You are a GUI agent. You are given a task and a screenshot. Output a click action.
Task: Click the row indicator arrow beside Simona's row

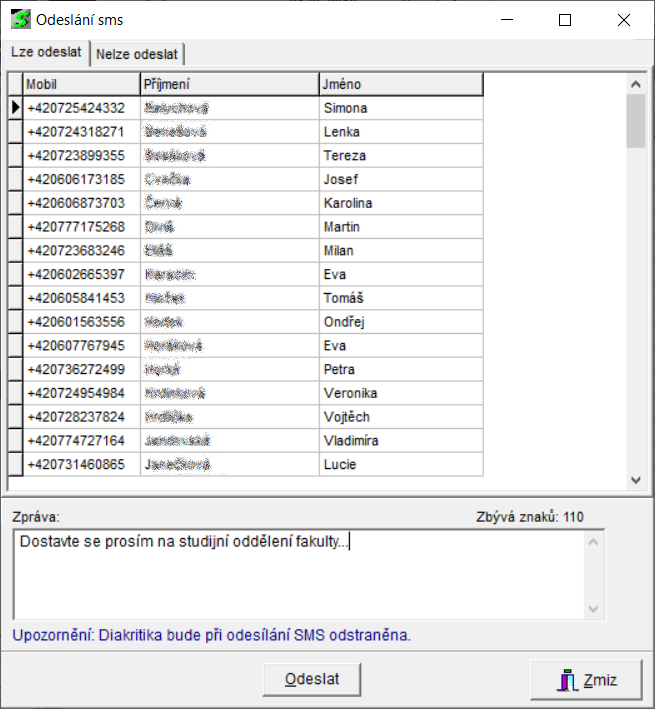(x=15, y=108)
